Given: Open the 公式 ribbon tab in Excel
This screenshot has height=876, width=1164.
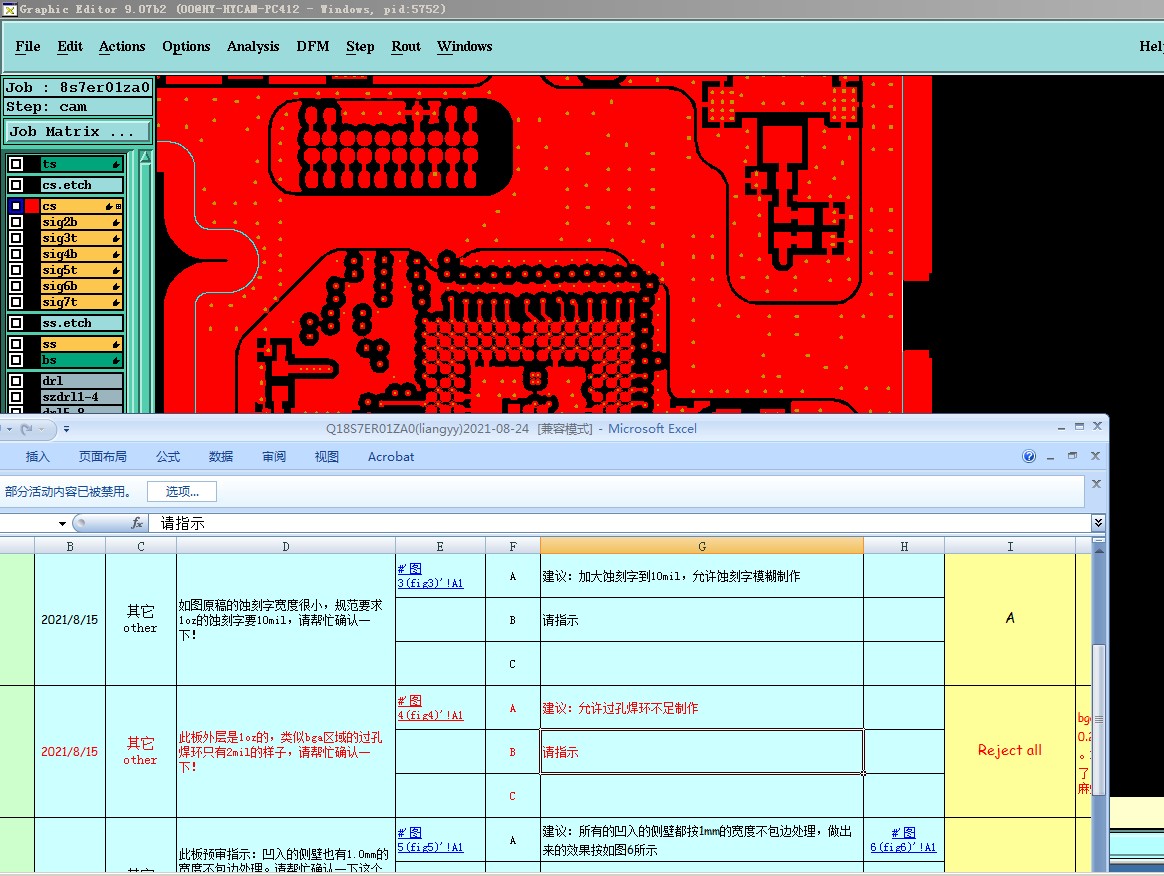Looking at the screenshot, I should pyautogui.click(x=168, y=457).
